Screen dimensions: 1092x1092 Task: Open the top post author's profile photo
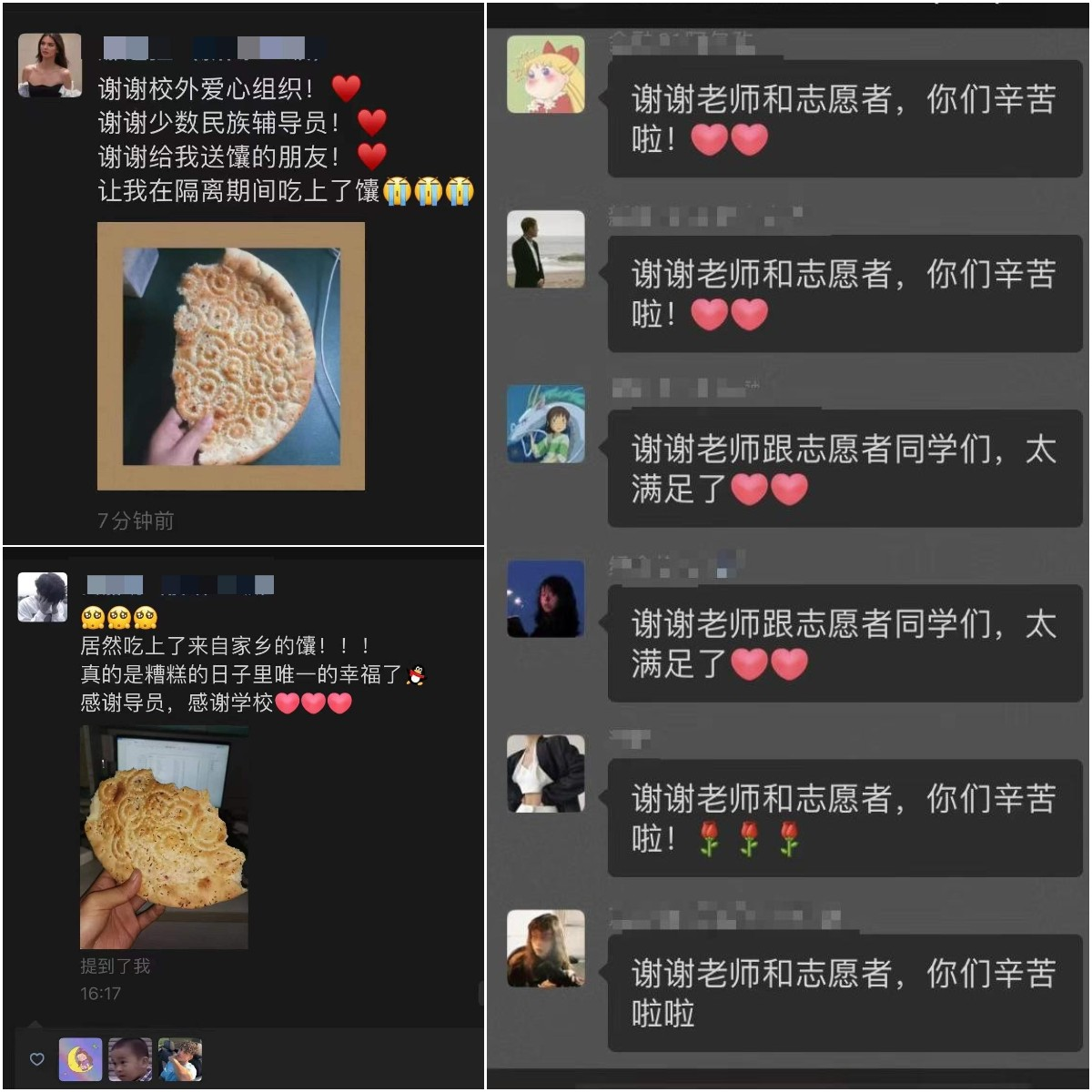click(x=50, y=66)
